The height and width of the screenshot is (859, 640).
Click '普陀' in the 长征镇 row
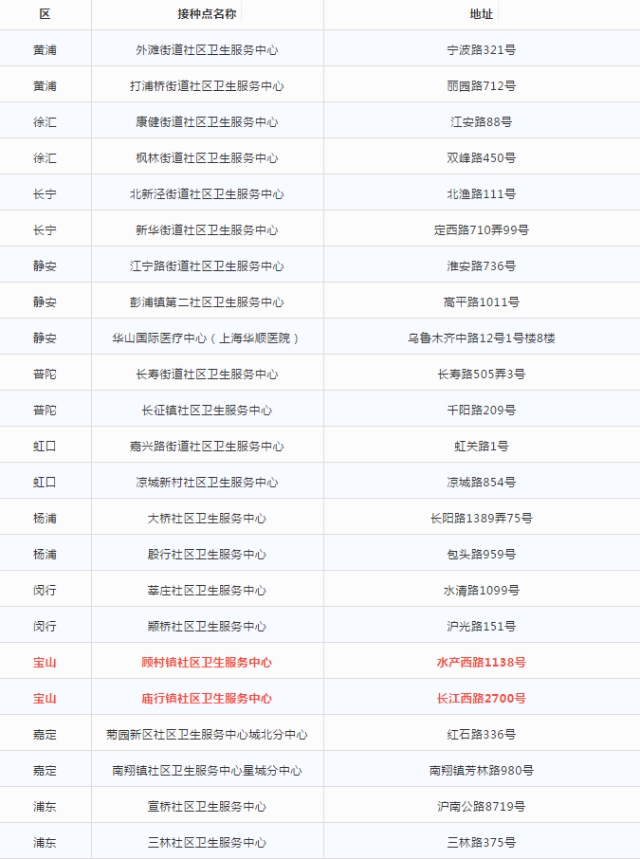pos(45,410)
